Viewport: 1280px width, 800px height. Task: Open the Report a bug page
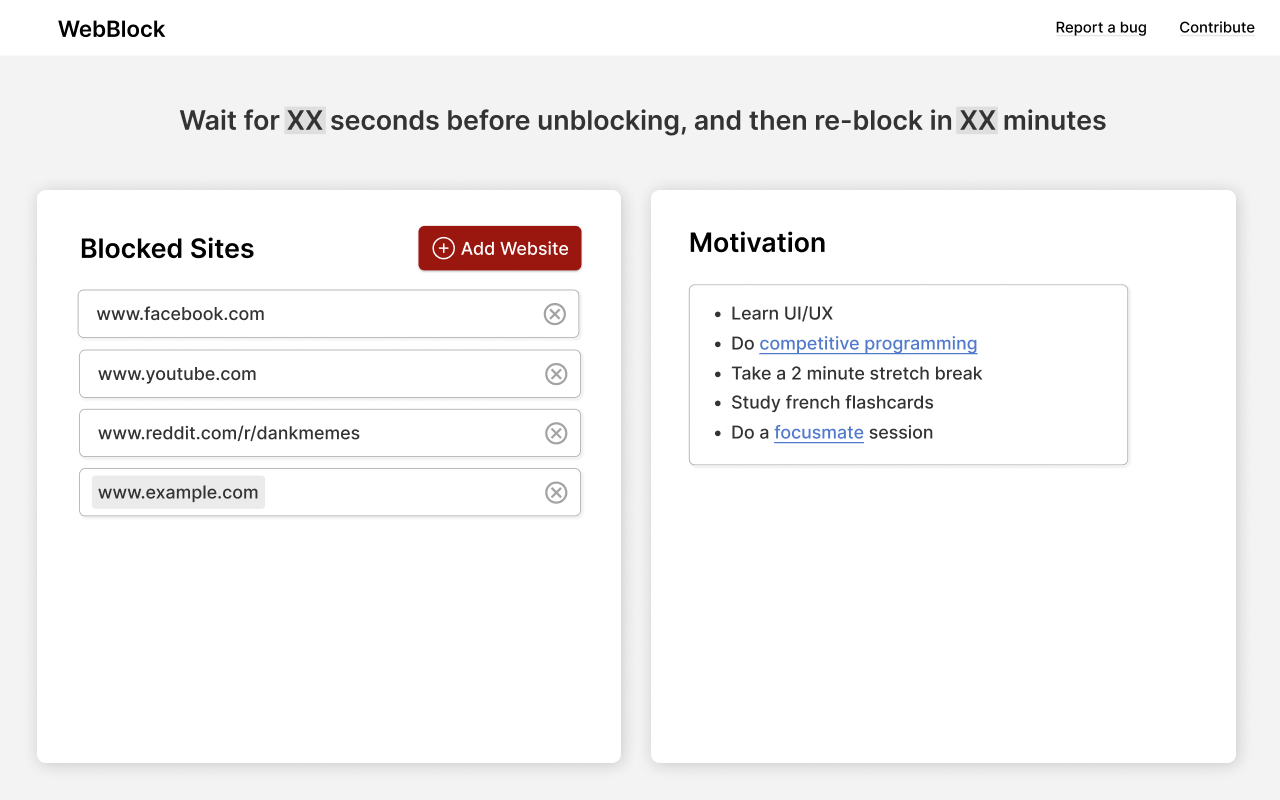point(1101,28)
